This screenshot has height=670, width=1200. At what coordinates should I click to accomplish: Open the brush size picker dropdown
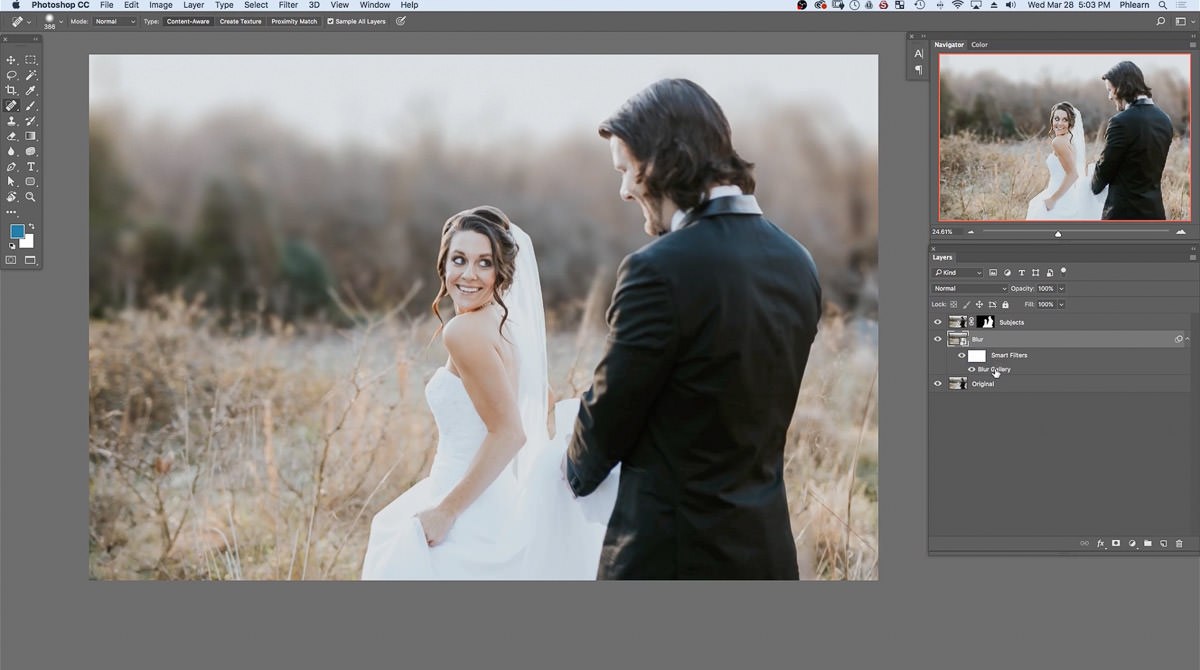tap(60, 21)
